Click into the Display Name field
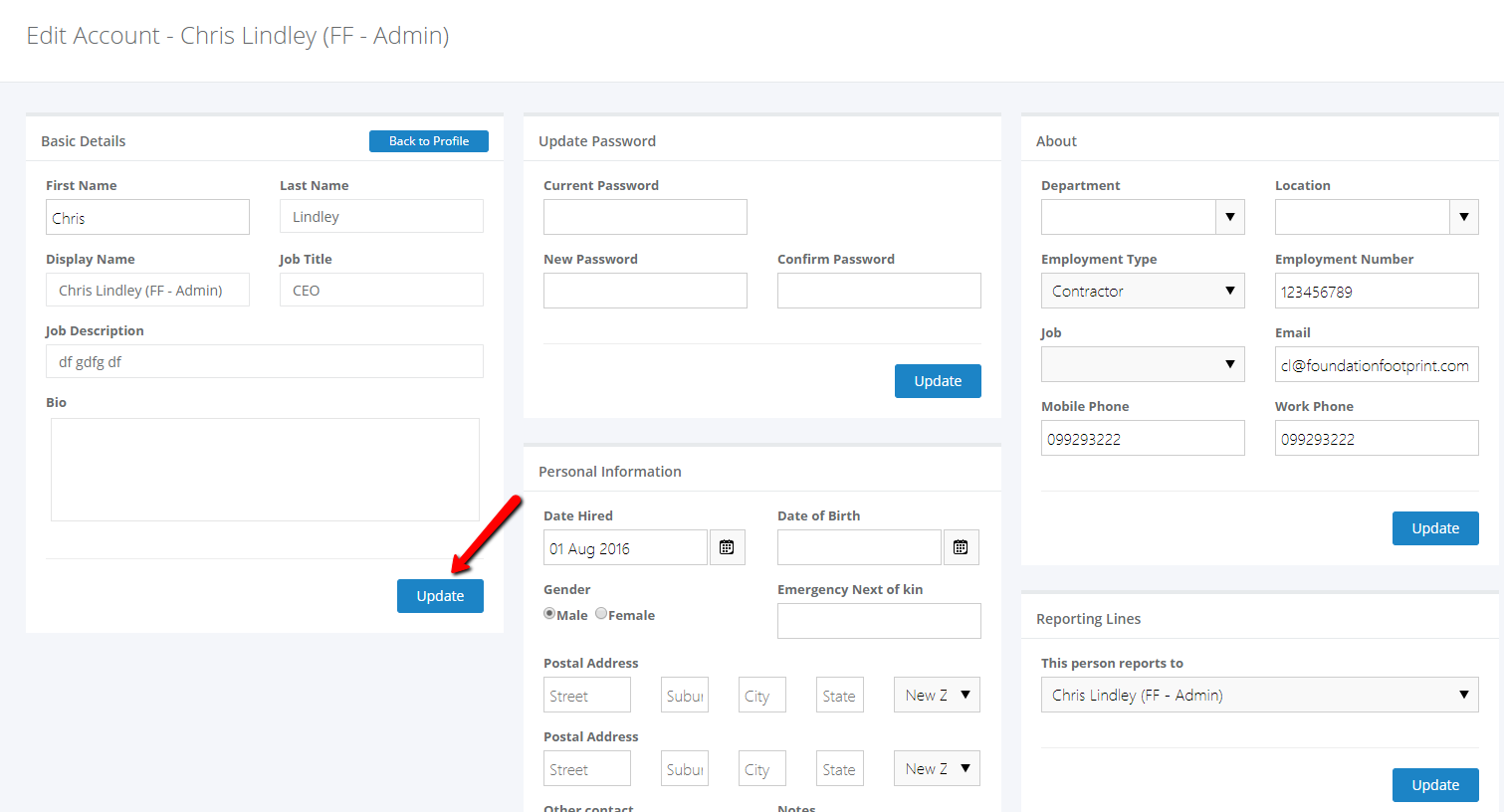 (x=147, y=290)
